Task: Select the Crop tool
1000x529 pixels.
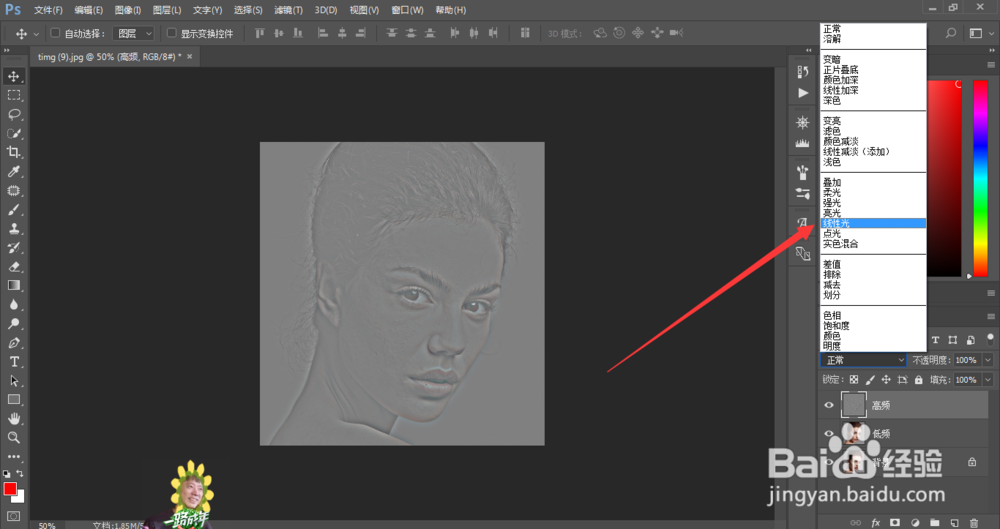Action: click(13, 153)
